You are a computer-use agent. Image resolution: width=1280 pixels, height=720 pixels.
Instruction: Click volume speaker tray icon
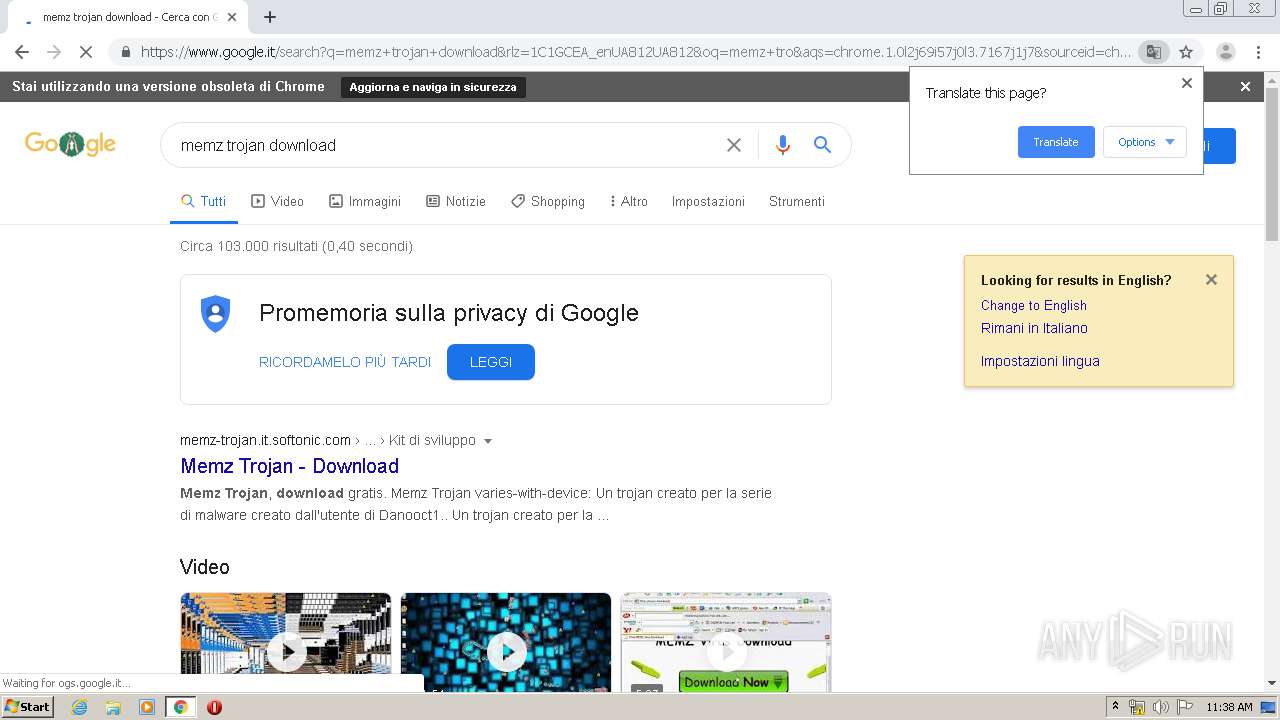[1161, 707]
